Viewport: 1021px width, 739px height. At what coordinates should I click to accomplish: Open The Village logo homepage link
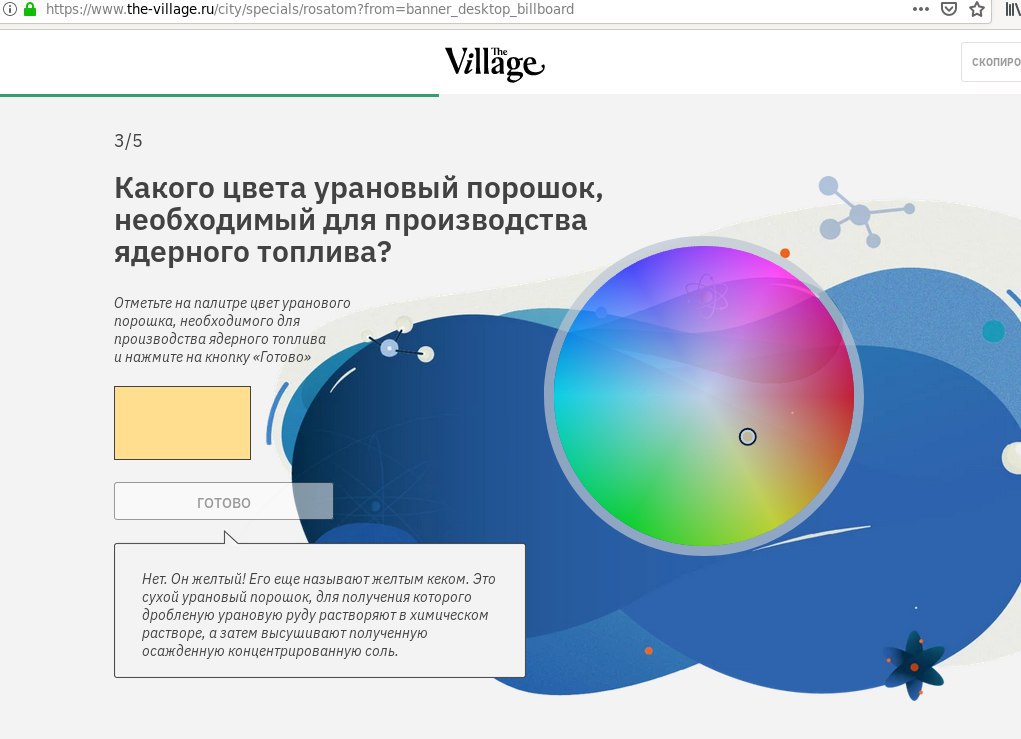[494, 64]
